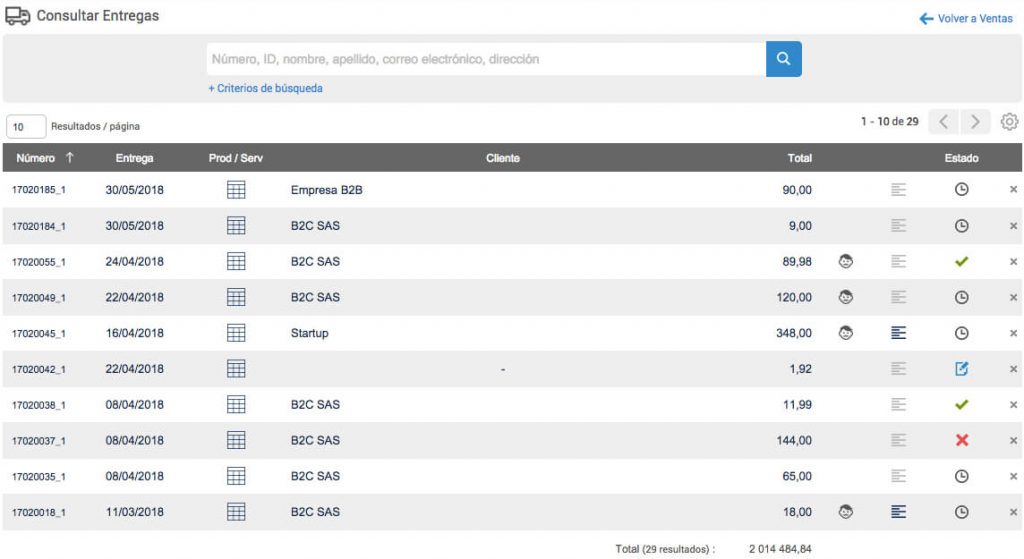Delete row 17020185_1 with the x
This screenshot has height=559, width=1024.
[1014, 189]
